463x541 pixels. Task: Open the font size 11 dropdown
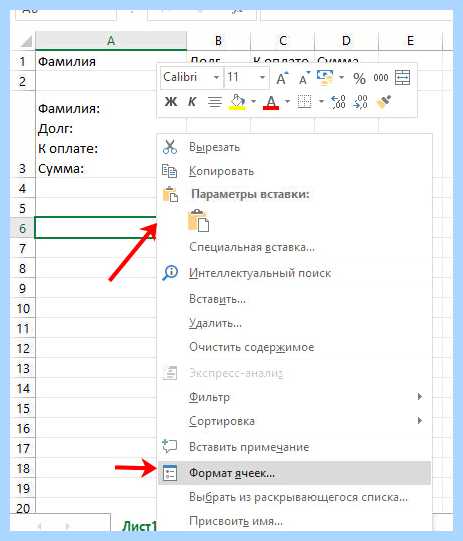tap(262, 77)
